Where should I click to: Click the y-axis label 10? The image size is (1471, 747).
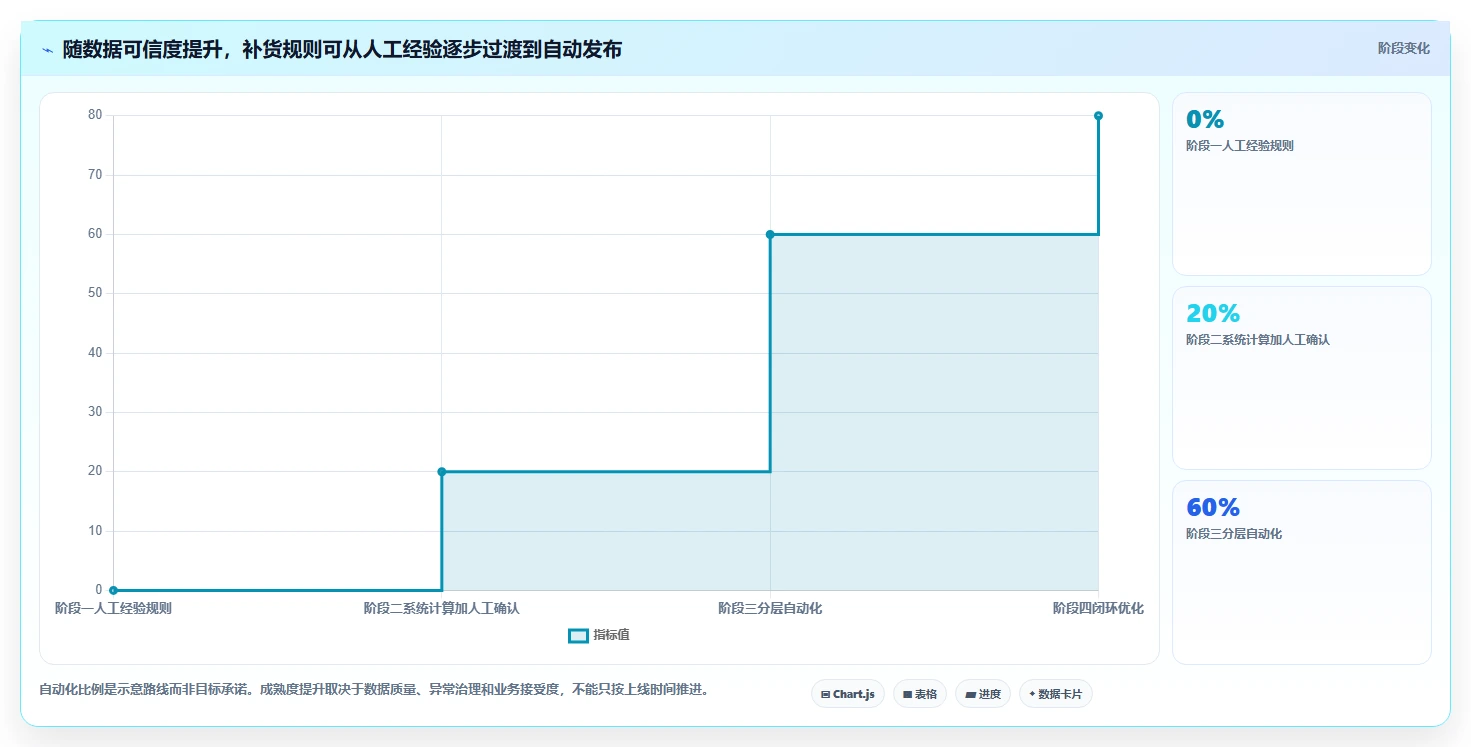click(x=95, y=530)
